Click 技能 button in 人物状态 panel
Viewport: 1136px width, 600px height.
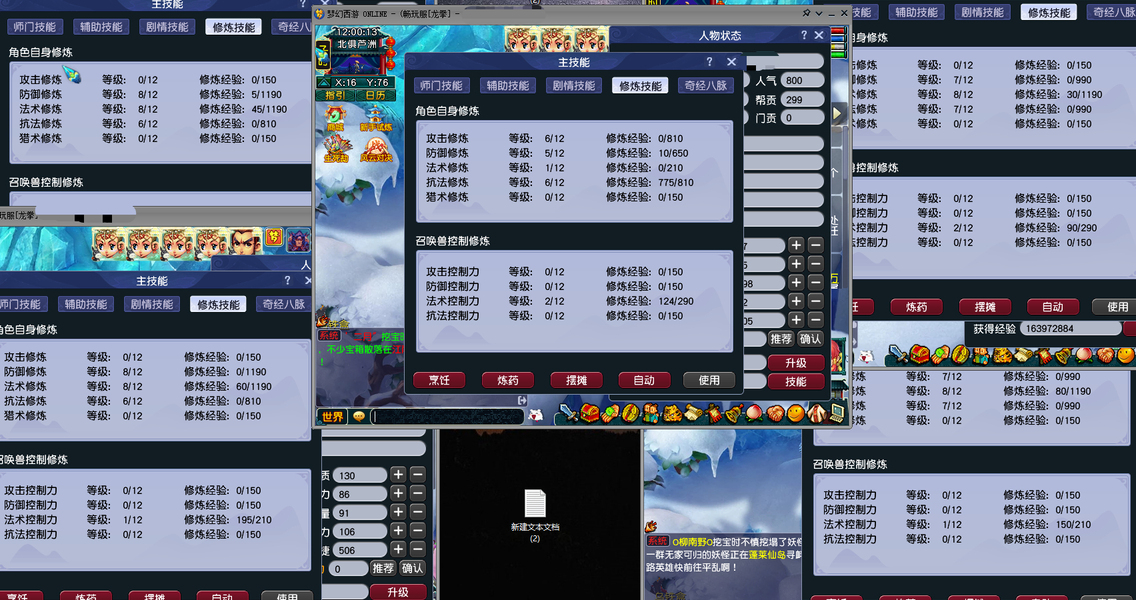pyautogui.click(x=796, y=381)
